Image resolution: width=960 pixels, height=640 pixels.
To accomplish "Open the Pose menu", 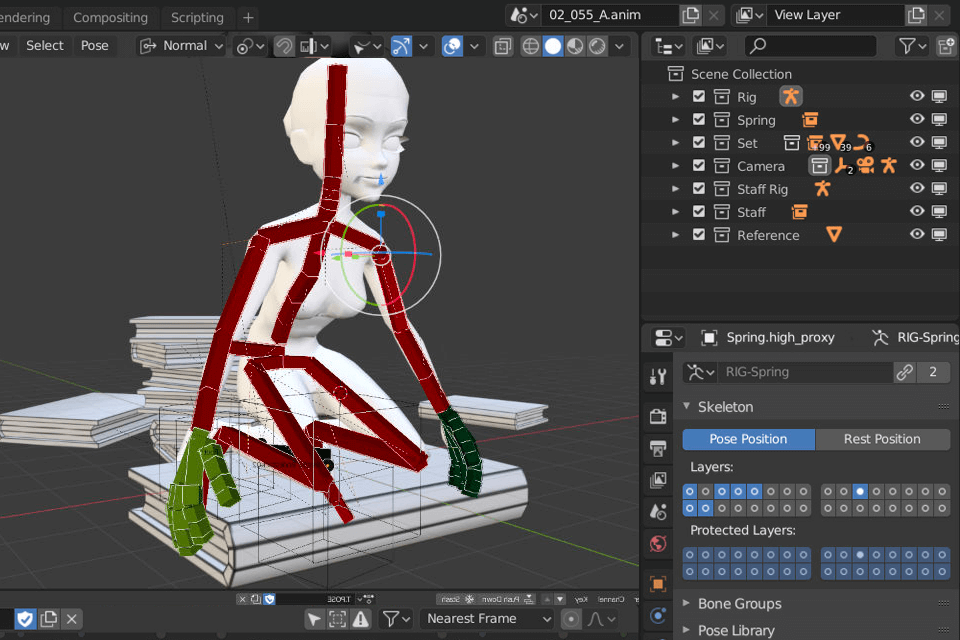I will [95, 46].
